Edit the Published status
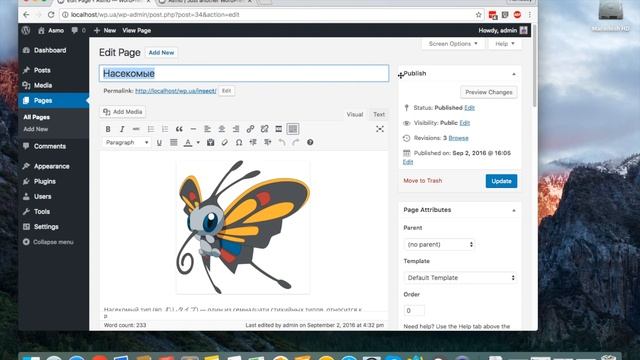This screenshot has height=360, width=640. (469, 108)
